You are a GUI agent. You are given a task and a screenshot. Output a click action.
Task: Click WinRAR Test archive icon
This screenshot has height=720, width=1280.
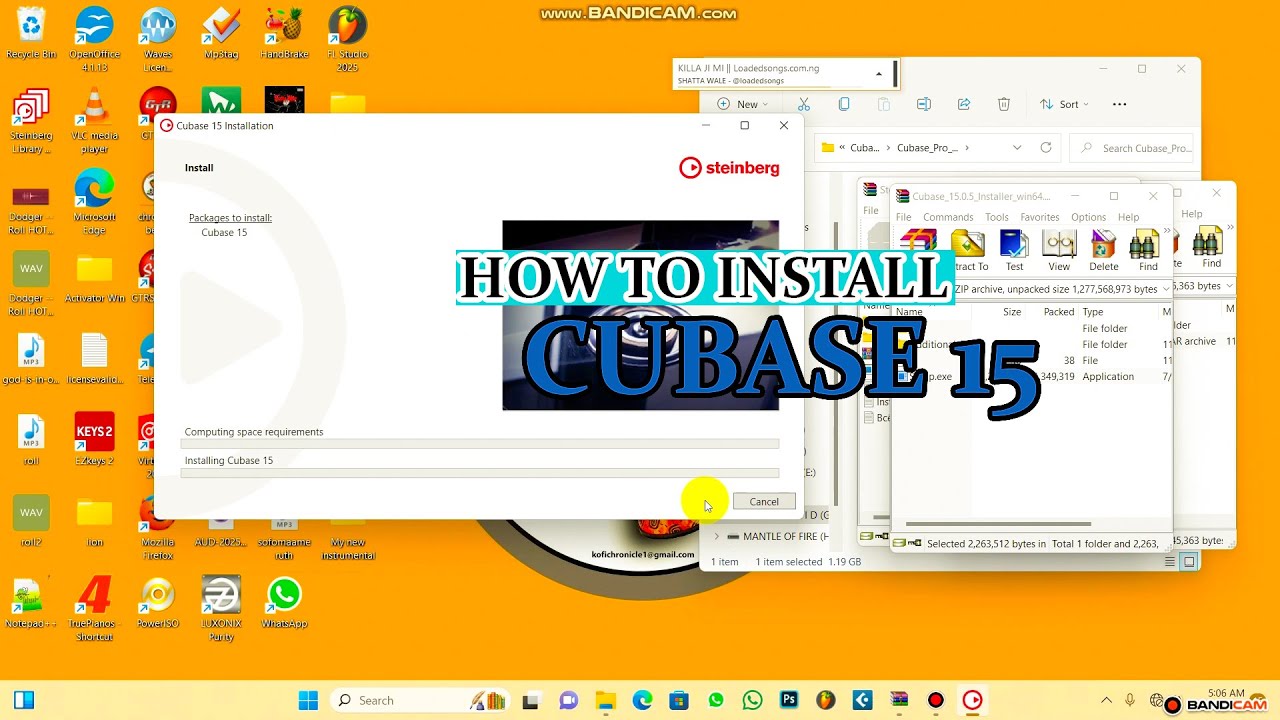coord(1014,250)
